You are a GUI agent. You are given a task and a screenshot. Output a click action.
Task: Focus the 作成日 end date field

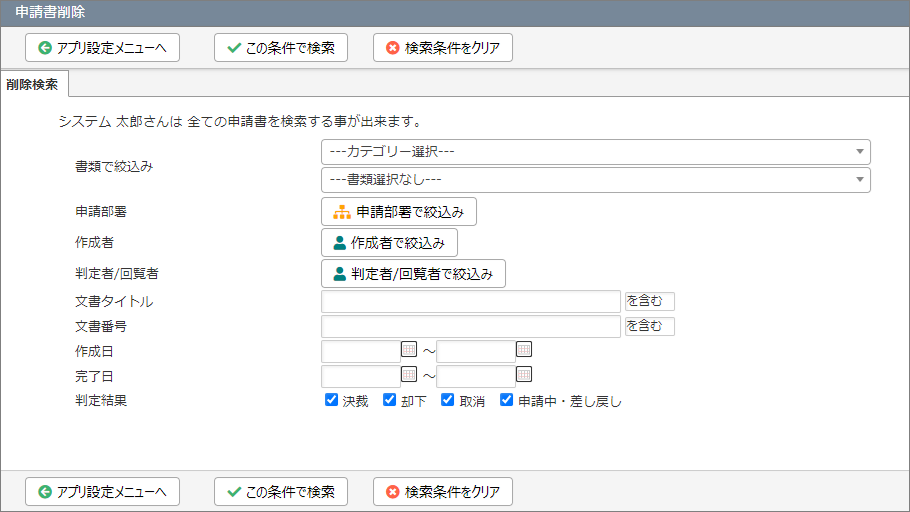pos(475,351)
